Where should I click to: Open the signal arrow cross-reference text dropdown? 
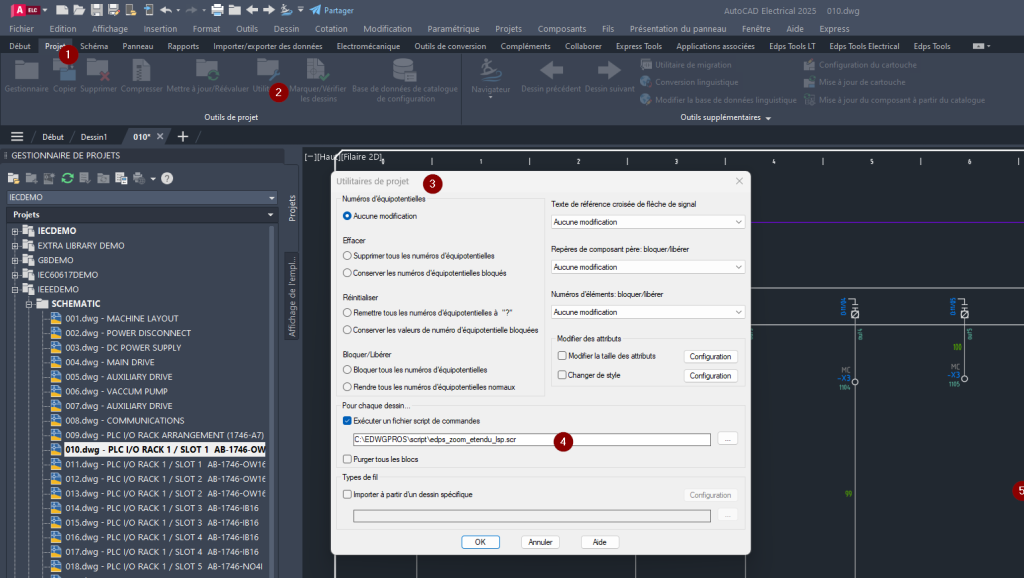648,222
